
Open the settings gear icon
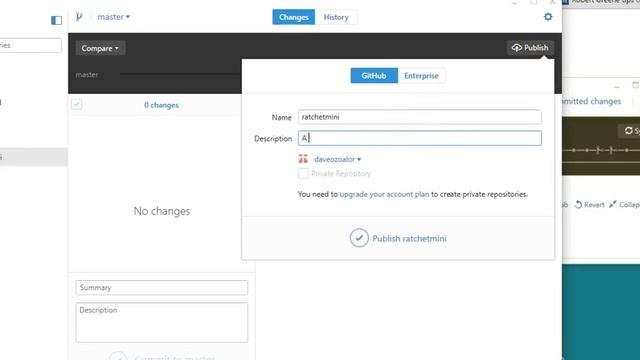click(548, 17)
